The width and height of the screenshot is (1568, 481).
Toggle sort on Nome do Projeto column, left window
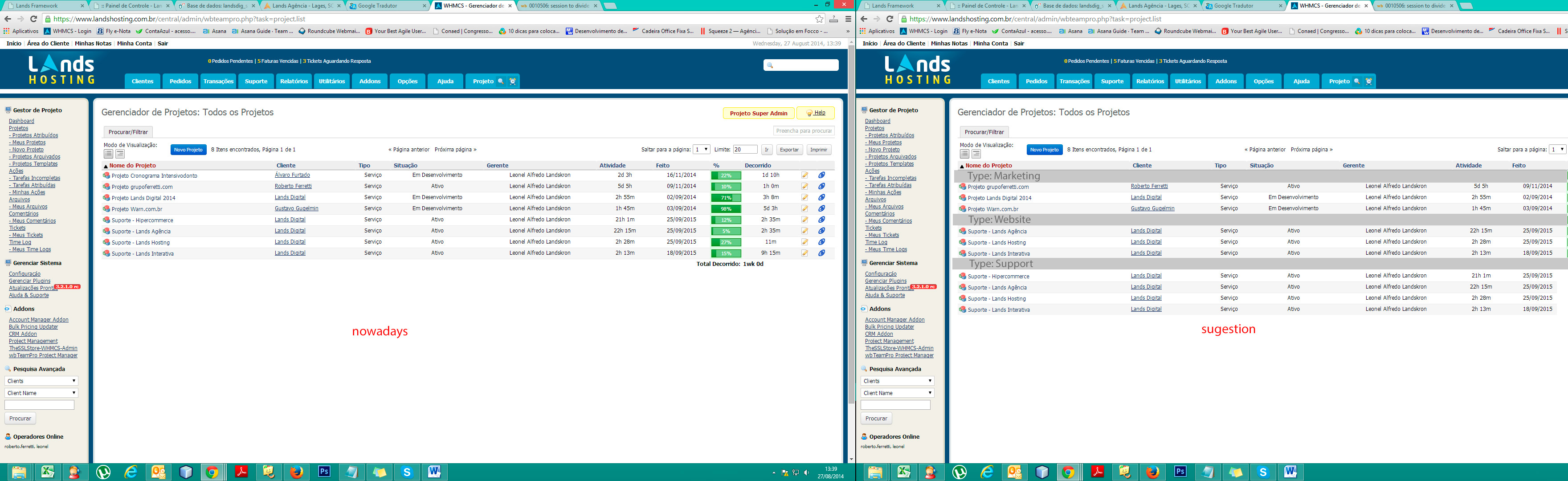(x=132, y=166)
